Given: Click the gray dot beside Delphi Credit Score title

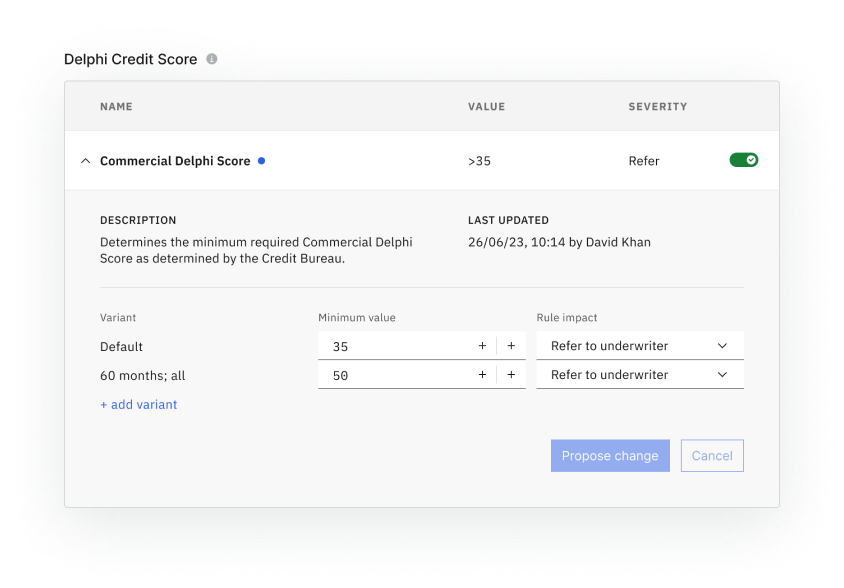Looking at the screenshot, I should point(212,59).
